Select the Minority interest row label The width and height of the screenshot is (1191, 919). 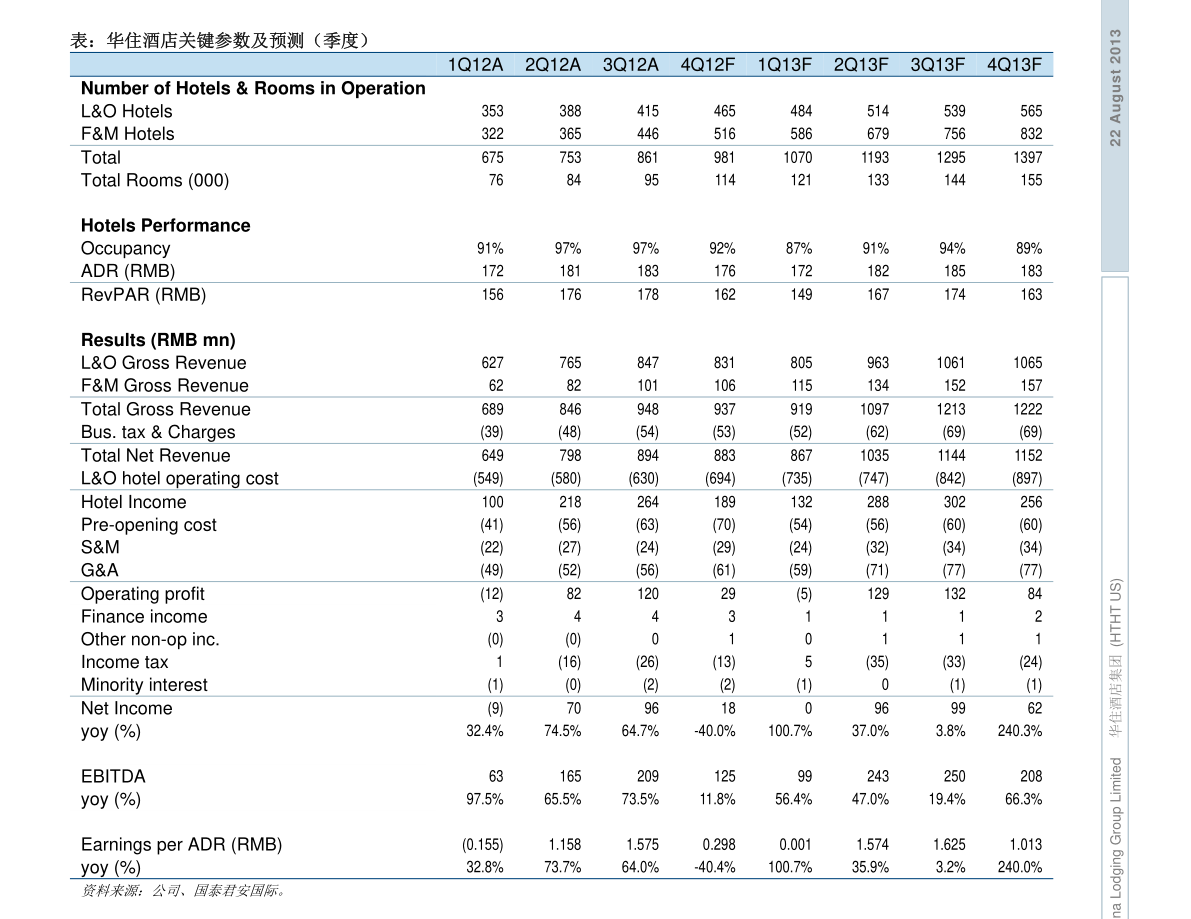click(144, 685)
